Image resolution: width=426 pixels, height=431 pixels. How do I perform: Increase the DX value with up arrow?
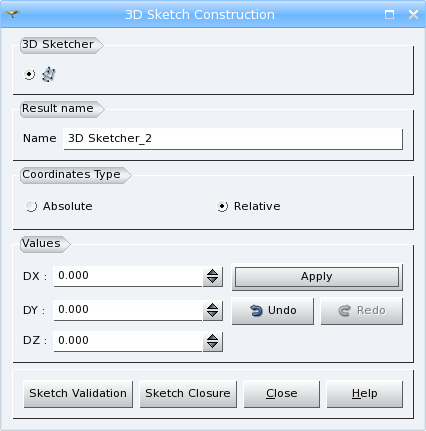pos(212,272)
